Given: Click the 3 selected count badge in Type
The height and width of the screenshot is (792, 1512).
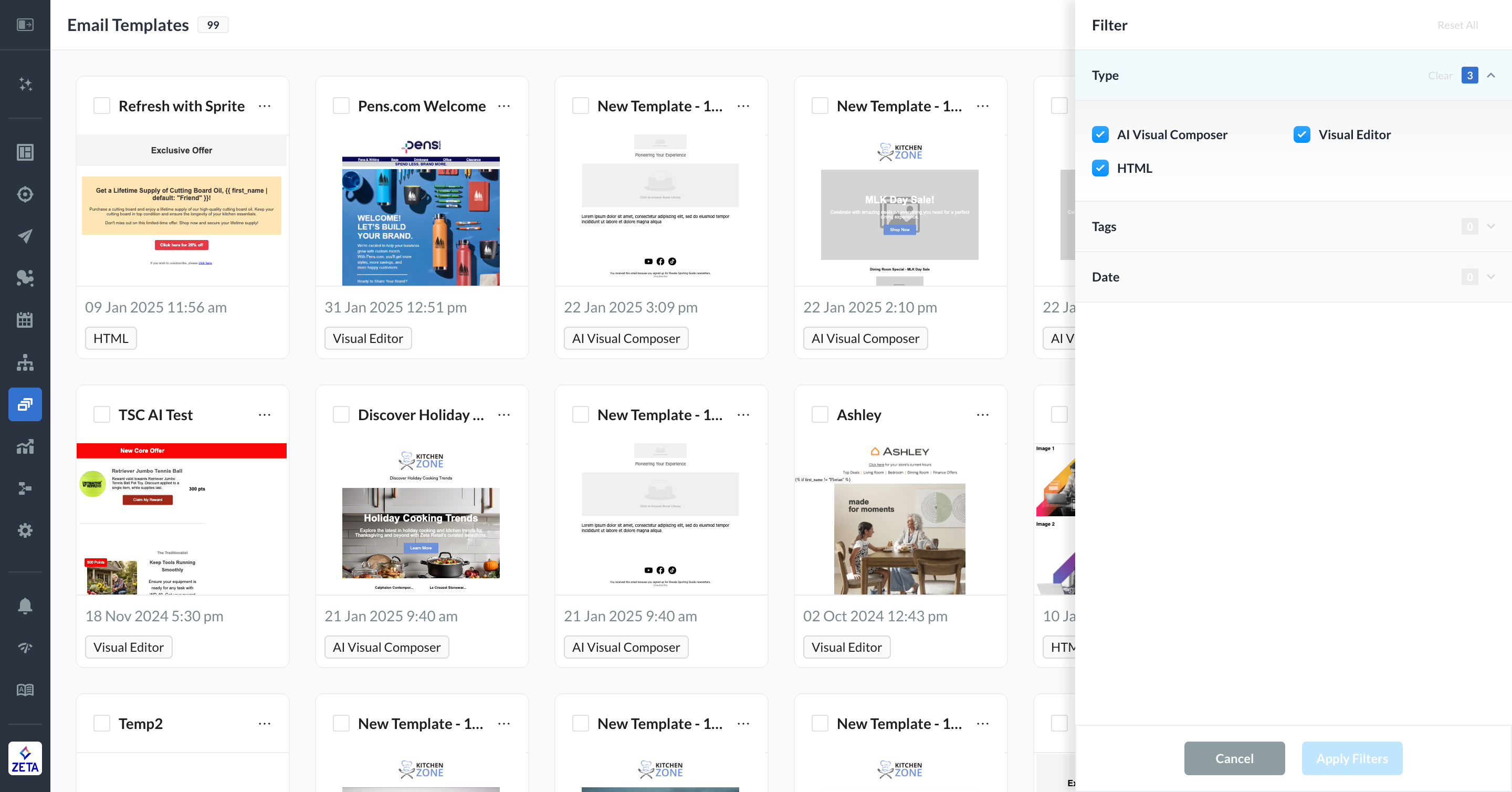Looking at the screenshot, I should (1469, 75).
